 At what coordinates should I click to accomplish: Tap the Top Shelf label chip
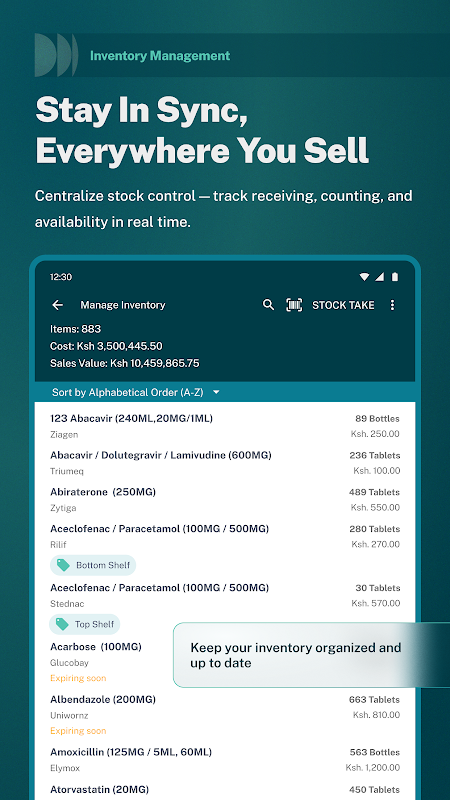tap(85, 624)
